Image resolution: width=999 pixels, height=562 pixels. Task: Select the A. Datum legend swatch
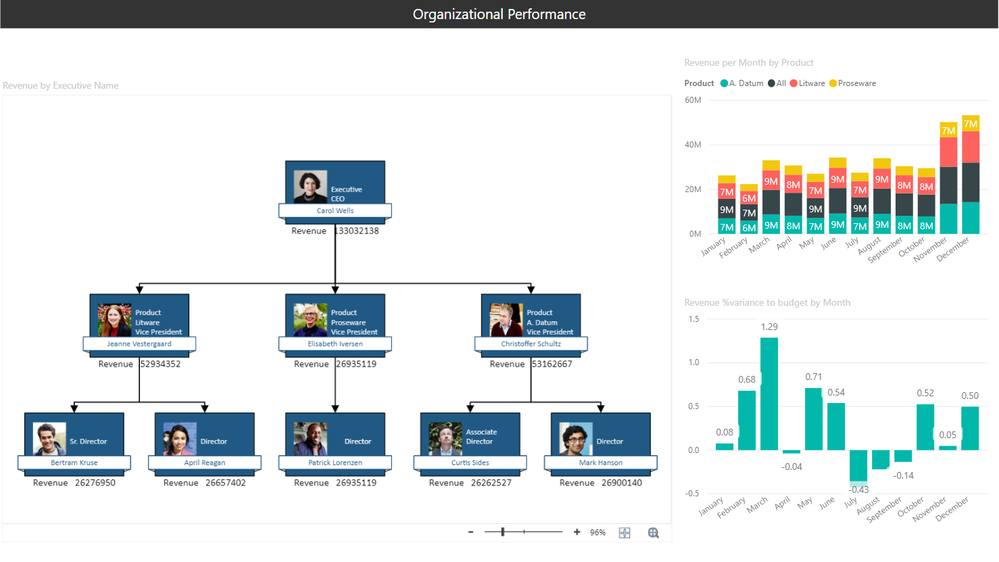pyautogui.click(x=724, y=83)
